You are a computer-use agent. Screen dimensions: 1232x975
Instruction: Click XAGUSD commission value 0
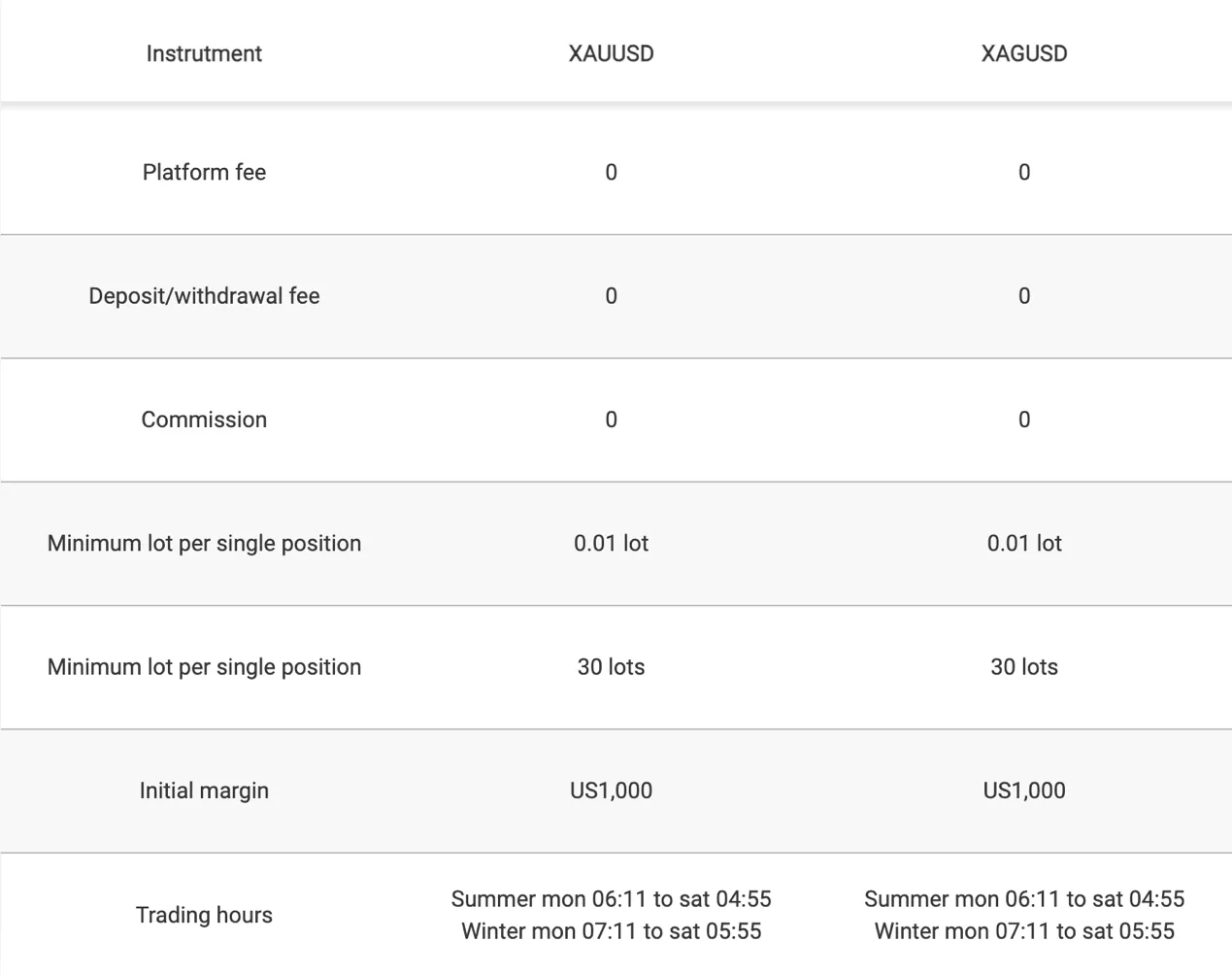coord(1024,420)
